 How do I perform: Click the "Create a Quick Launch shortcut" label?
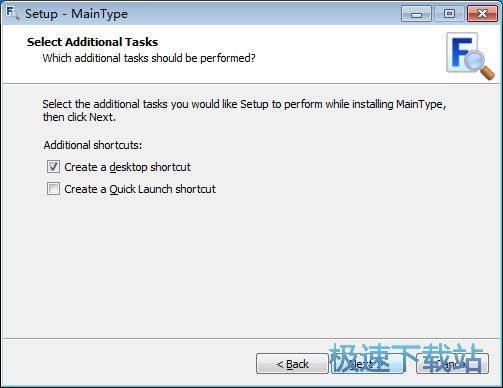coord(140,189)
